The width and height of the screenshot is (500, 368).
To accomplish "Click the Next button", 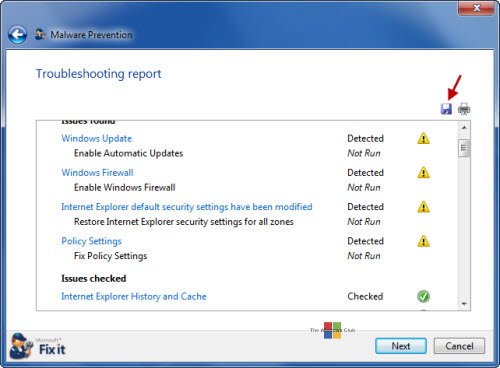I will [401, 346].
